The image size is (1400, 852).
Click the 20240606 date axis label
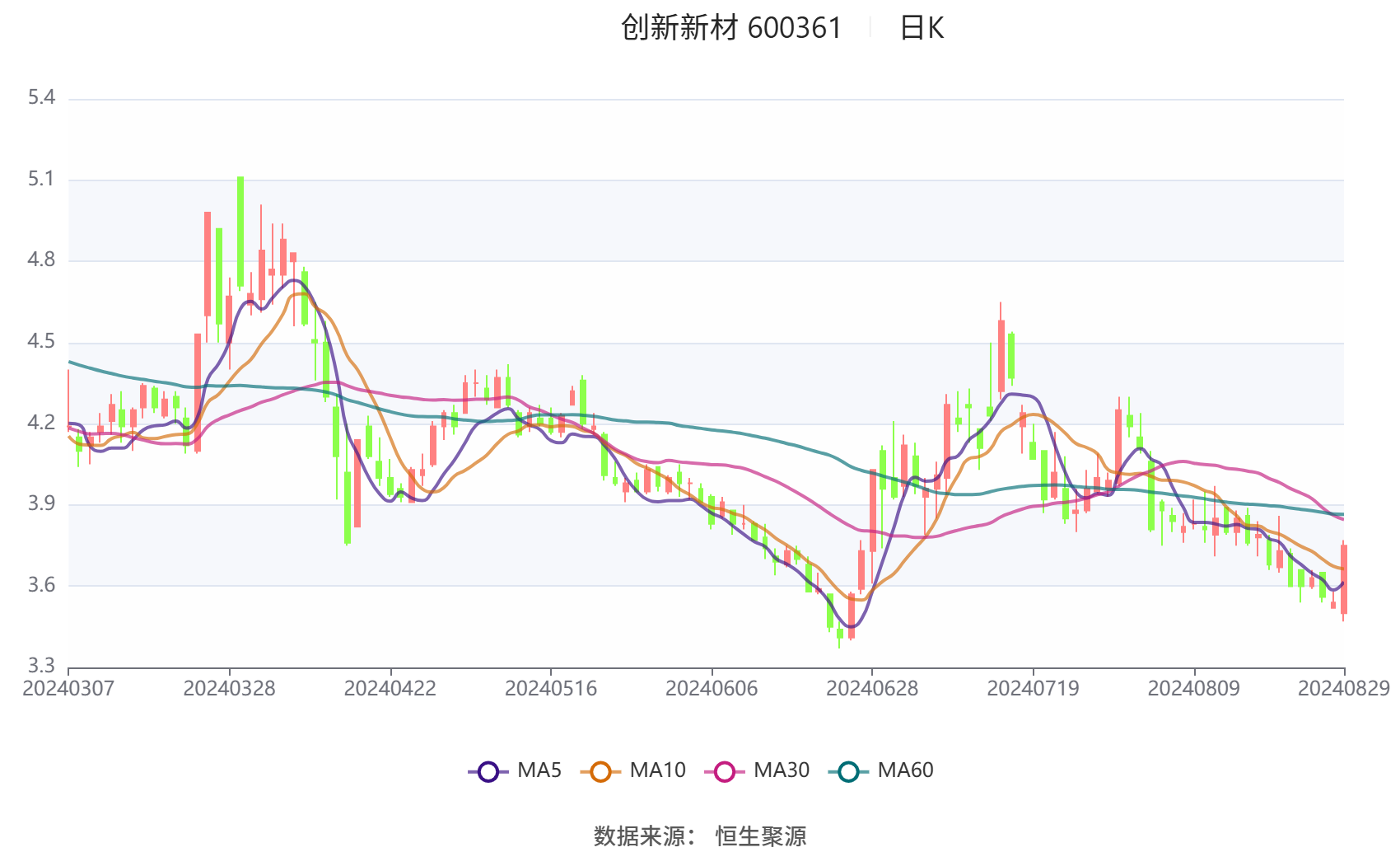pos(712,688)
